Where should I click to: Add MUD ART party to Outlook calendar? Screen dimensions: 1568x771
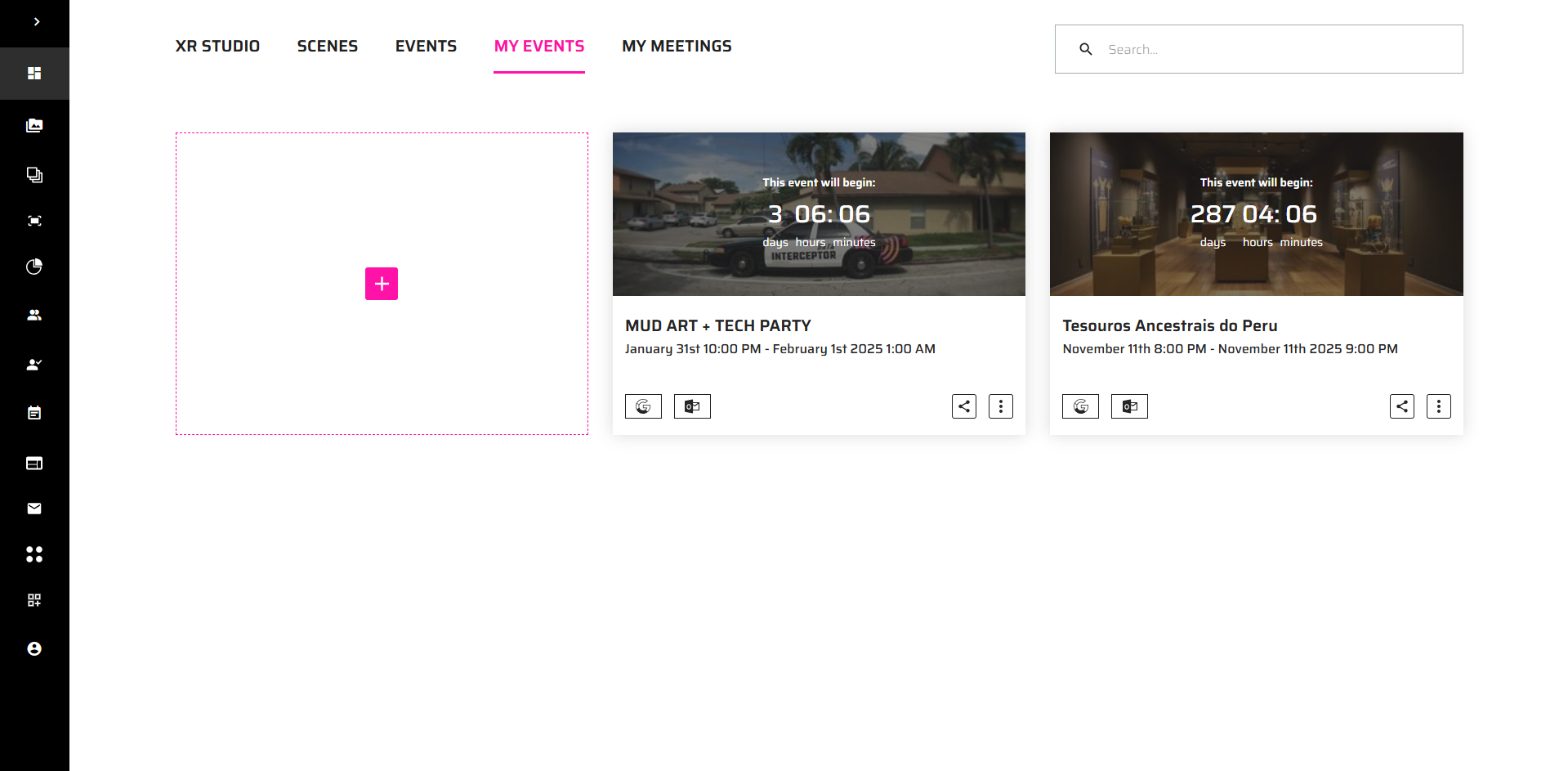pos(692,406)
